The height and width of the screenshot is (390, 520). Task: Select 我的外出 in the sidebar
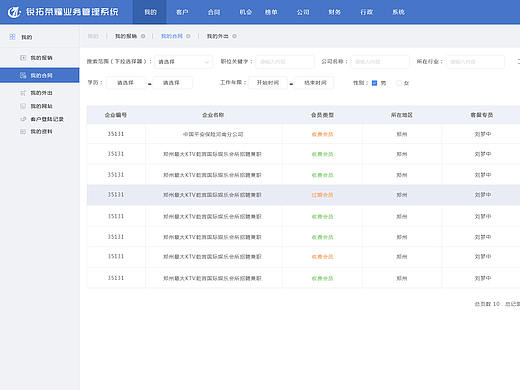[x=40, y=93]
